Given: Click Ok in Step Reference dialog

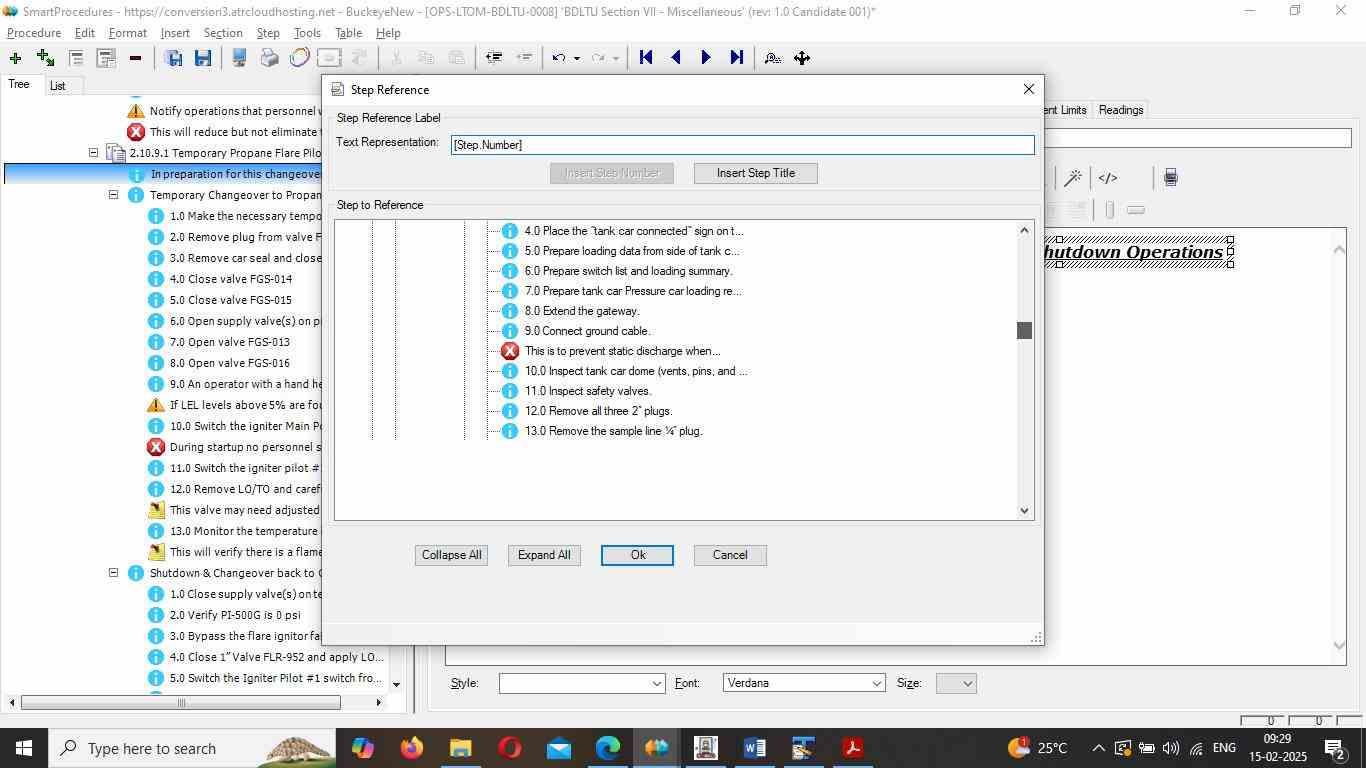Looking at the screenshot, I should tap(637, 555).
